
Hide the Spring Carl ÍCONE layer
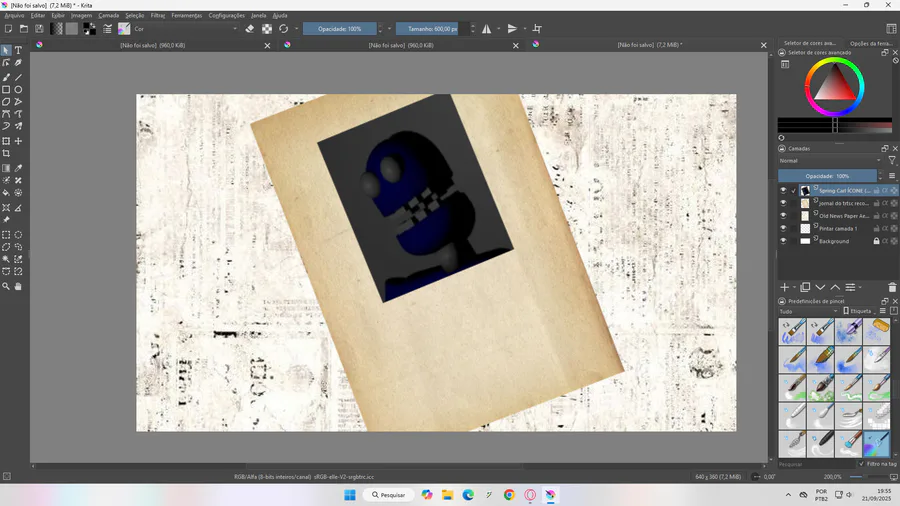point(783,190)
